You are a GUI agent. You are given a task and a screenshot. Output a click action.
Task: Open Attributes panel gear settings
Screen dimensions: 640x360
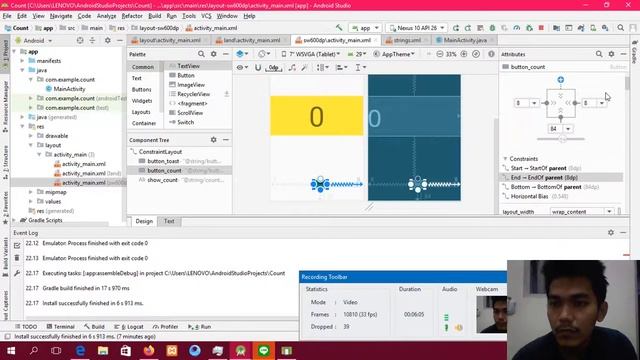pos(611,54)
